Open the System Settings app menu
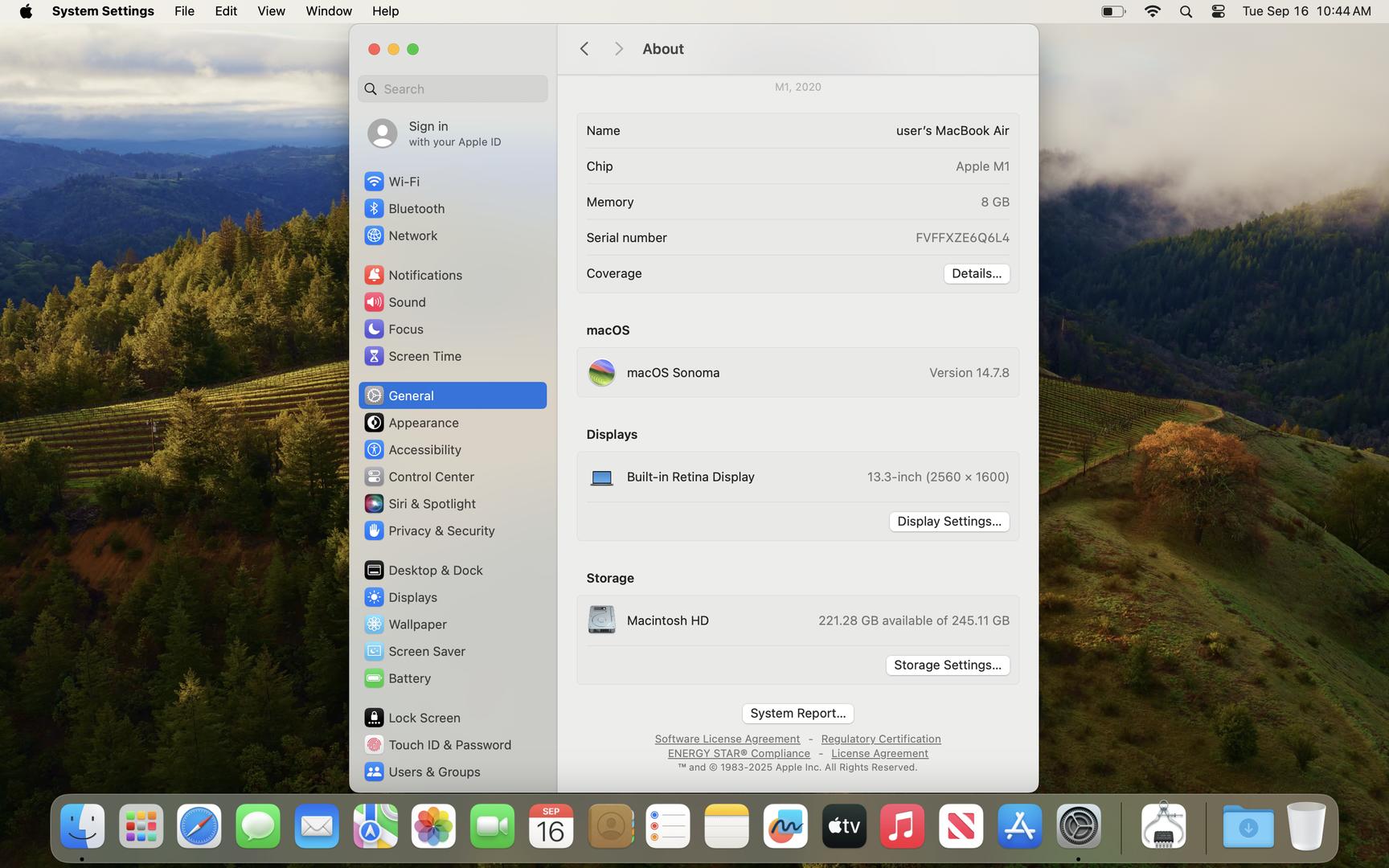The width and height of the screenshot is (1389, 868). 103,11
